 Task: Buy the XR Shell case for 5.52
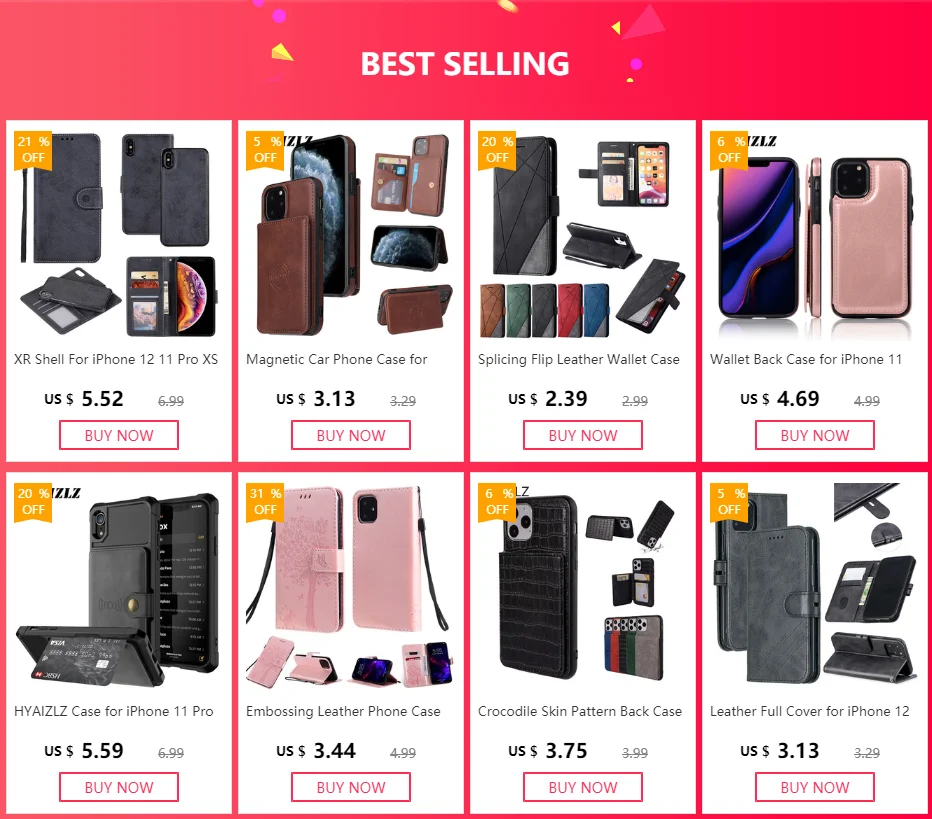(x=119, y=435)
